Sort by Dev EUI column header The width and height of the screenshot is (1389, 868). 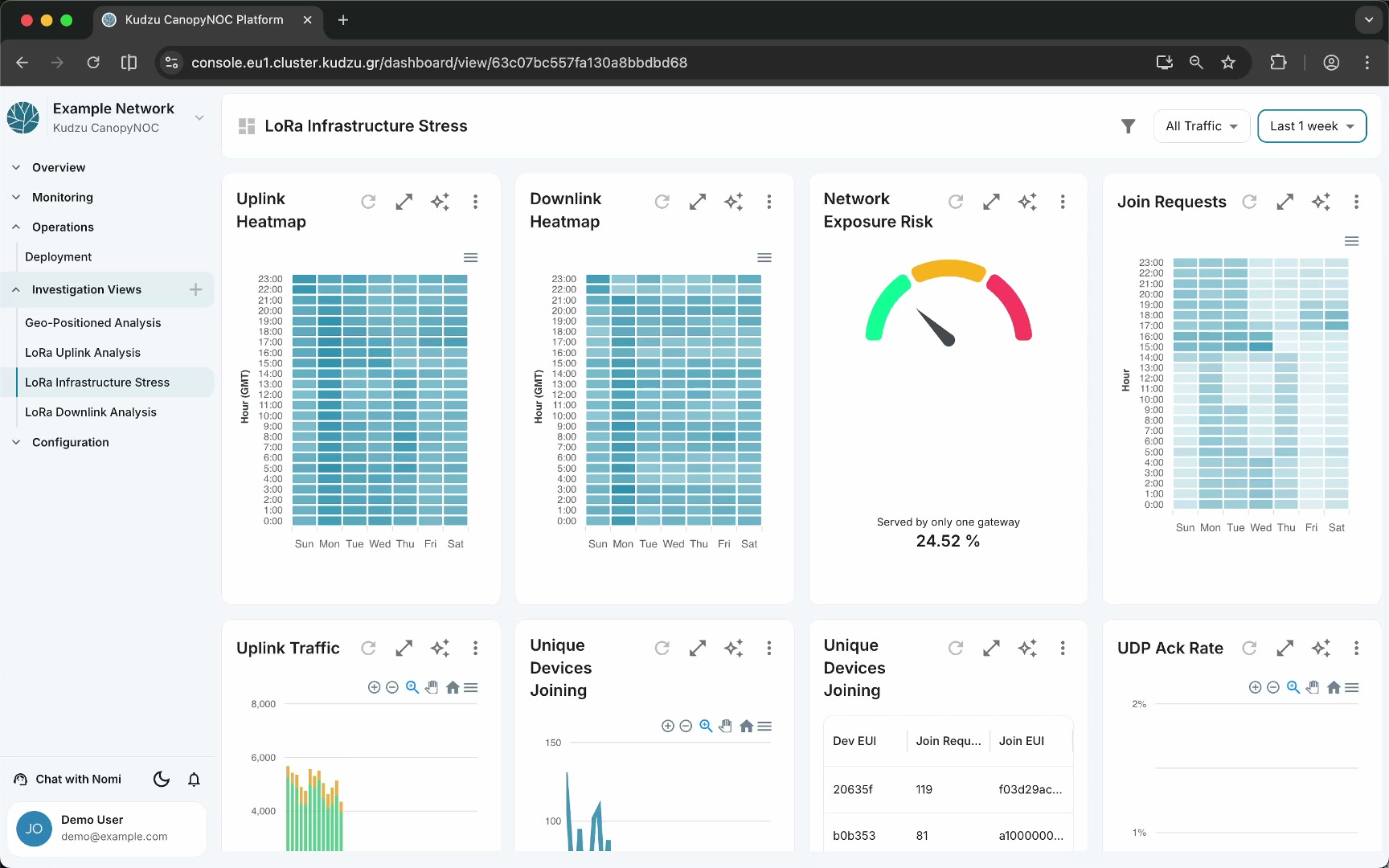(x=854, y=741)
